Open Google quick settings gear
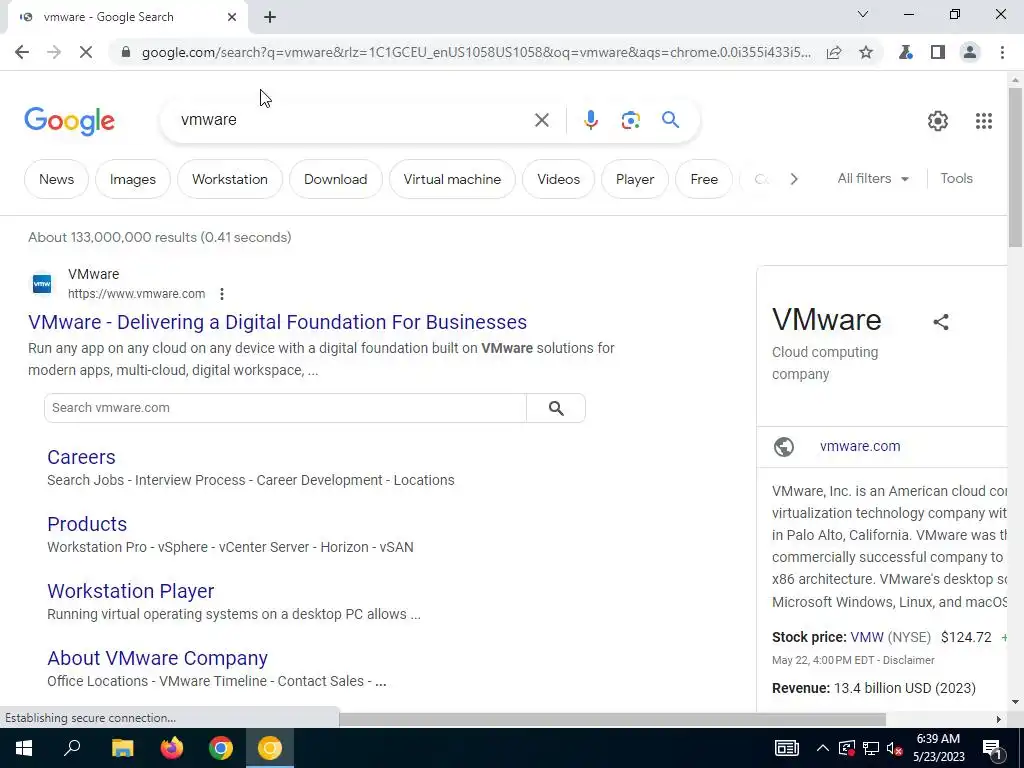Viewport: 1024px width, 768px height. [938, 121]
